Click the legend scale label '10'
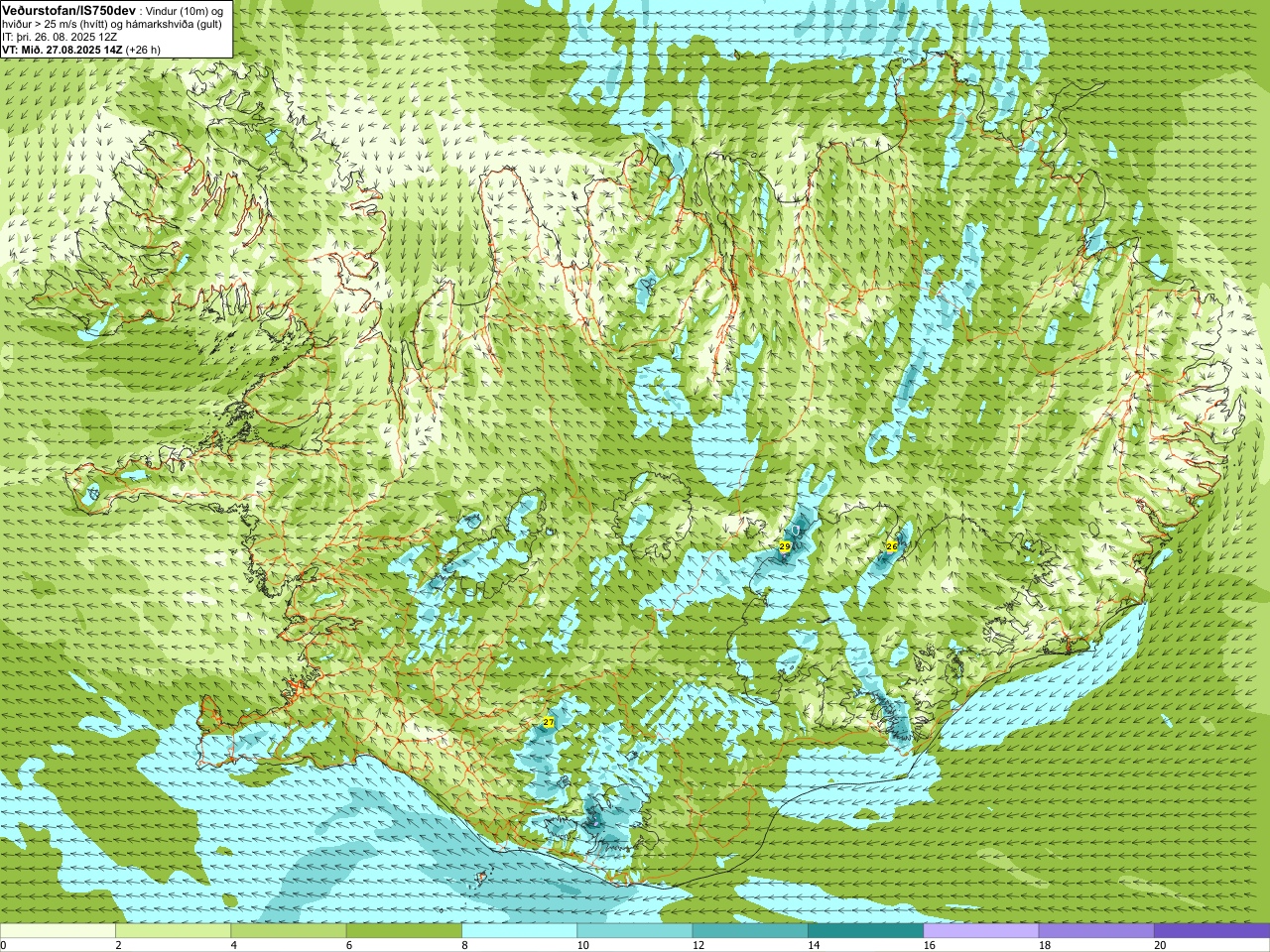The width and height of the screenshot is (1270, 952). click(x=582, y=945)
